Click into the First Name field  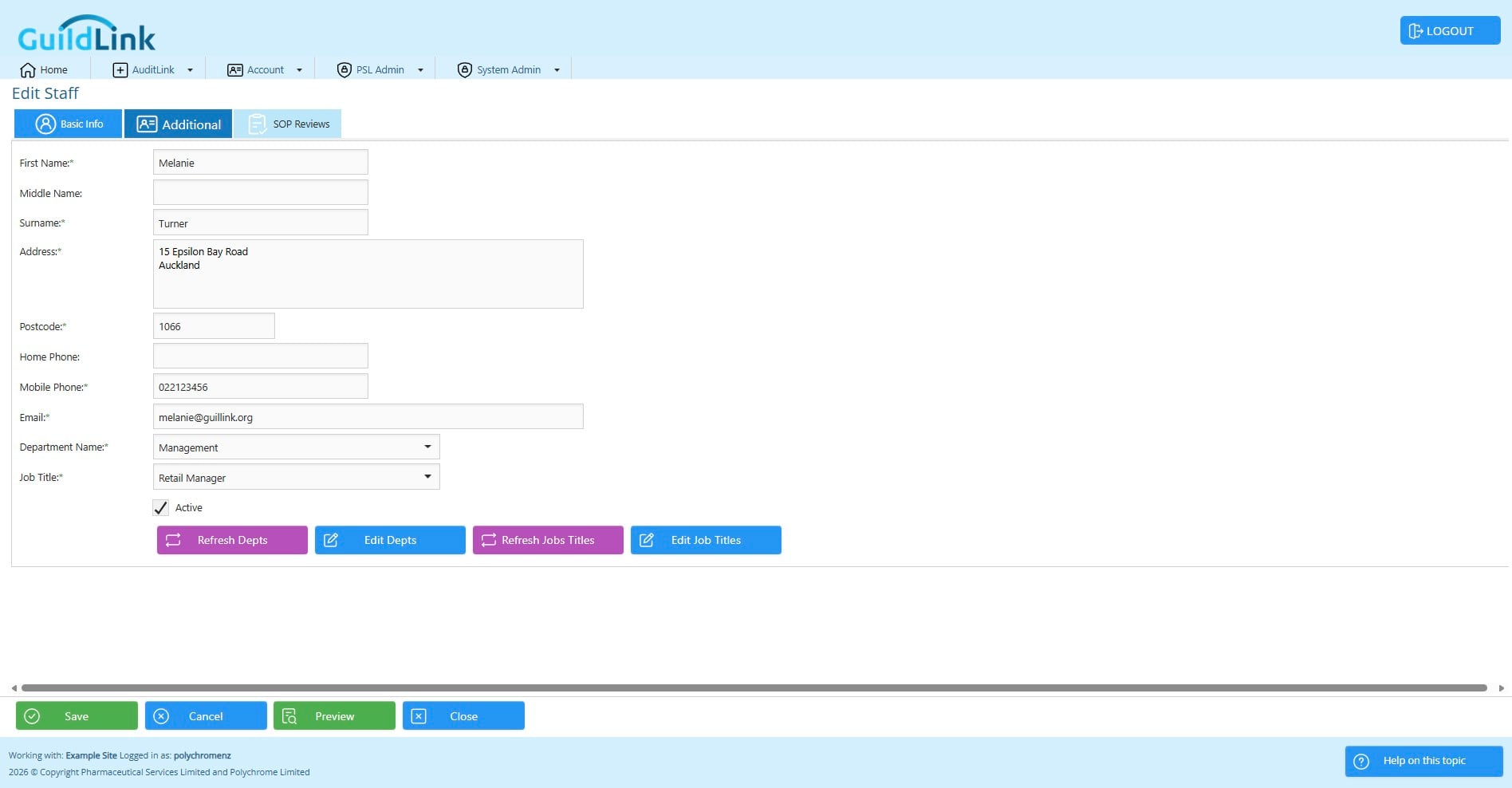(x=261, y=162)
